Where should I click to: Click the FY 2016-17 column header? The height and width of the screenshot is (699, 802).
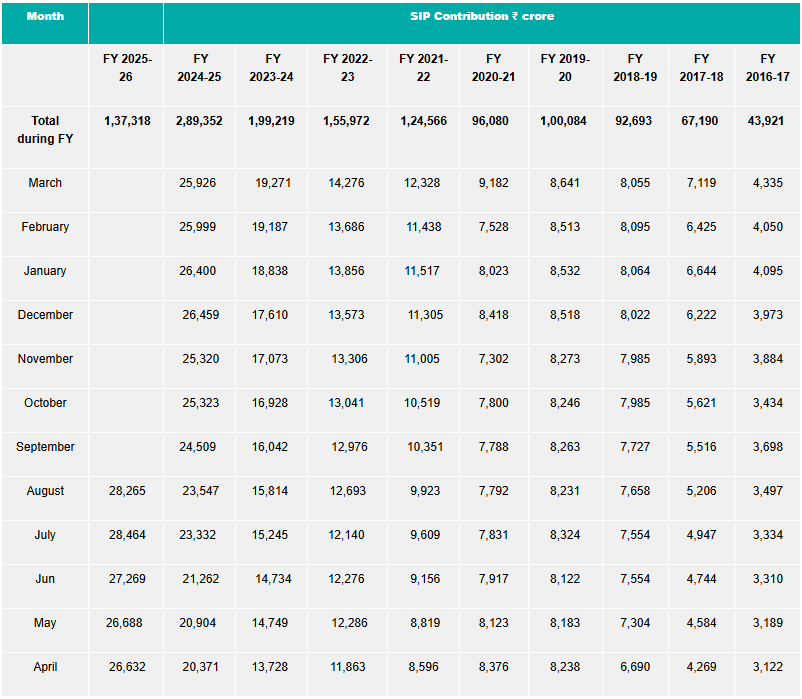point(767,68)
